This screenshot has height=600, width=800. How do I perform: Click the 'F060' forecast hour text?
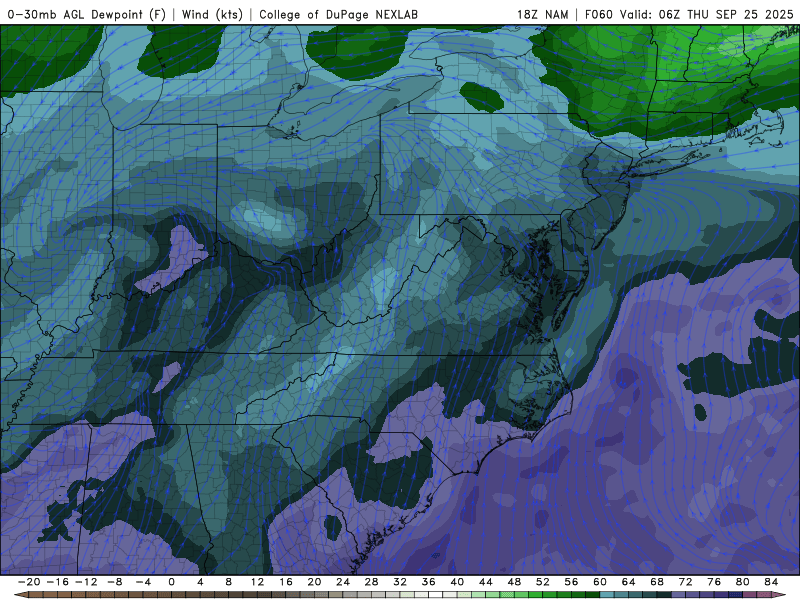pos(598,14)
